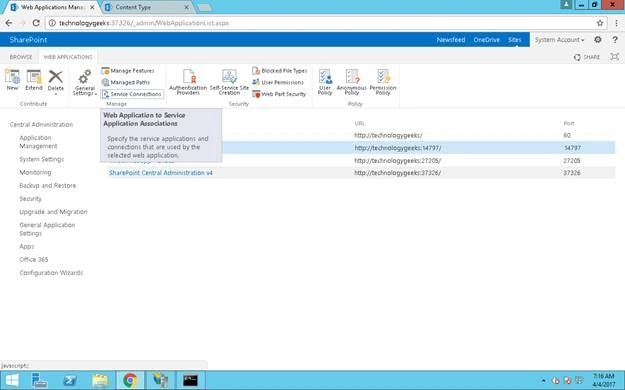
Task: Open a new browser tab
Action: pyautogui.click(x=204, y=8)
